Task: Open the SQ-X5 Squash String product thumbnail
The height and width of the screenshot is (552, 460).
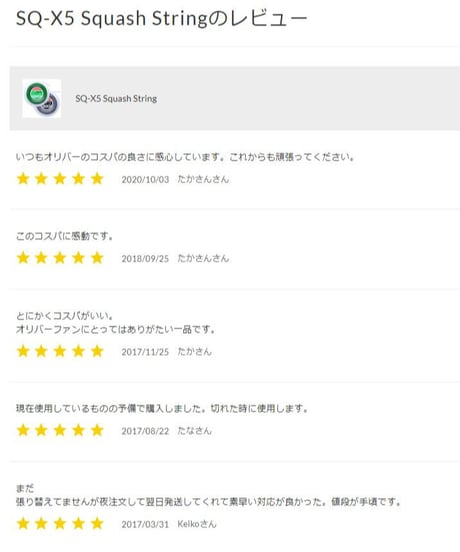Action: pyautogui.click(x=42, y=98)
